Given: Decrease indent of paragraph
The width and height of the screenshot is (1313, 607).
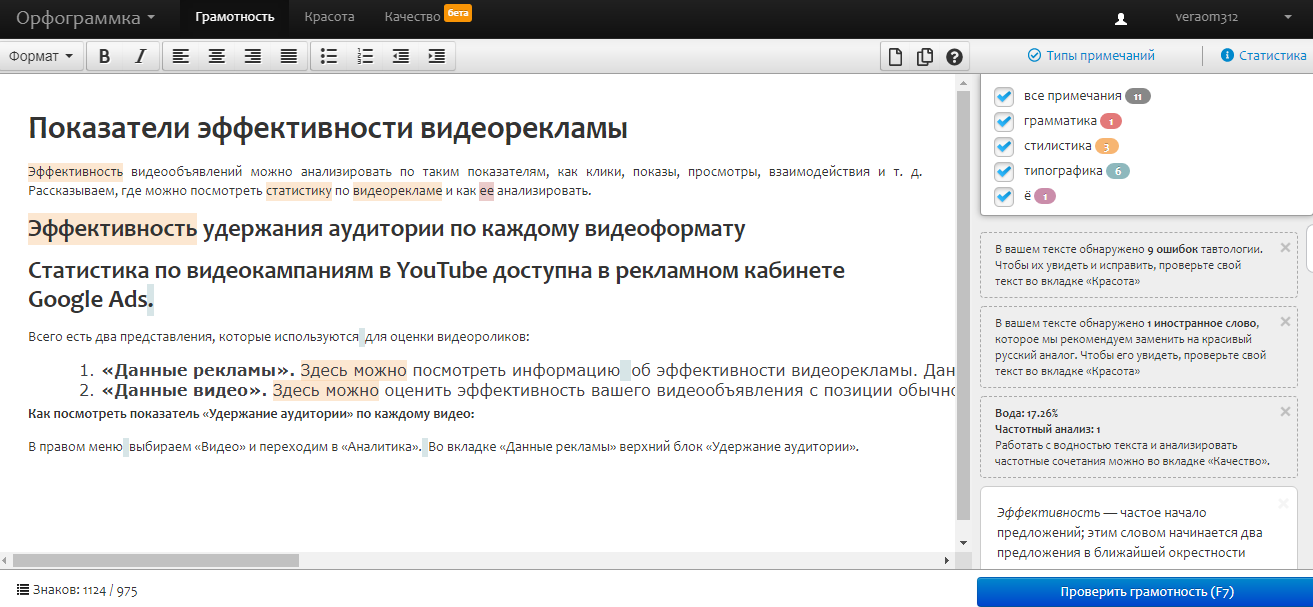Looking at the screenshot, I should (401, 56).
